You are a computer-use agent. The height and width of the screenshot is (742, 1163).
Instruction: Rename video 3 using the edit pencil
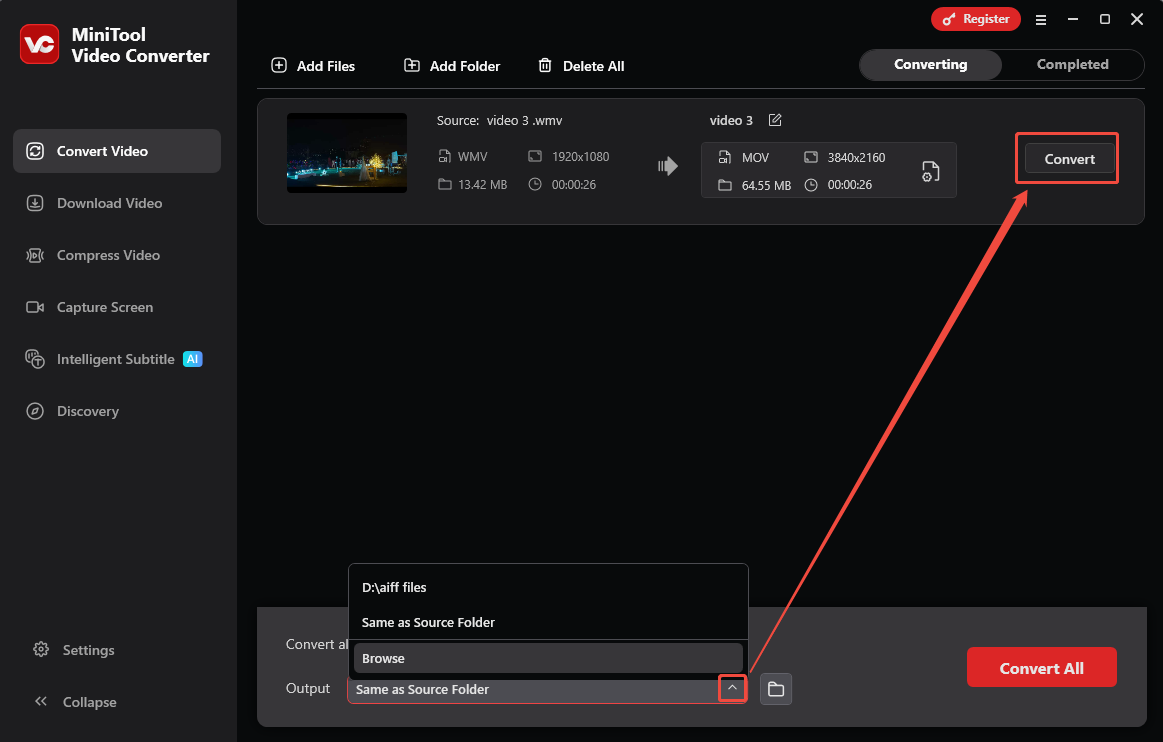point(775,119)
